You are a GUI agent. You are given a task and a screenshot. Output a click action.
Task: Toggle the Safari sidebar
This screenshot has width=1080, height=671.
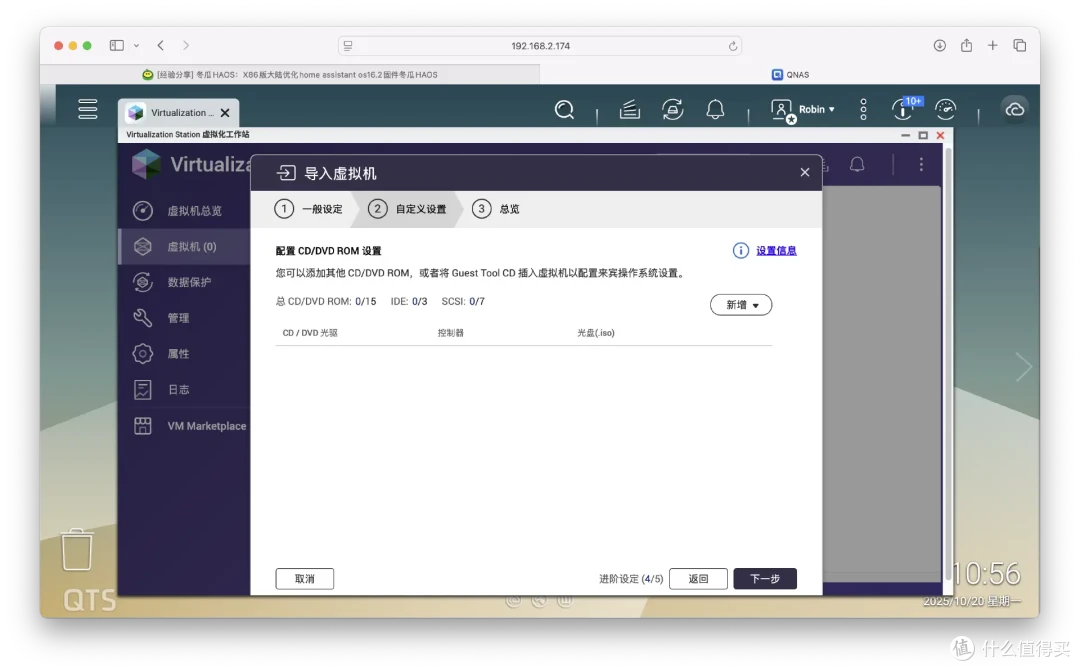coord(116,45)
